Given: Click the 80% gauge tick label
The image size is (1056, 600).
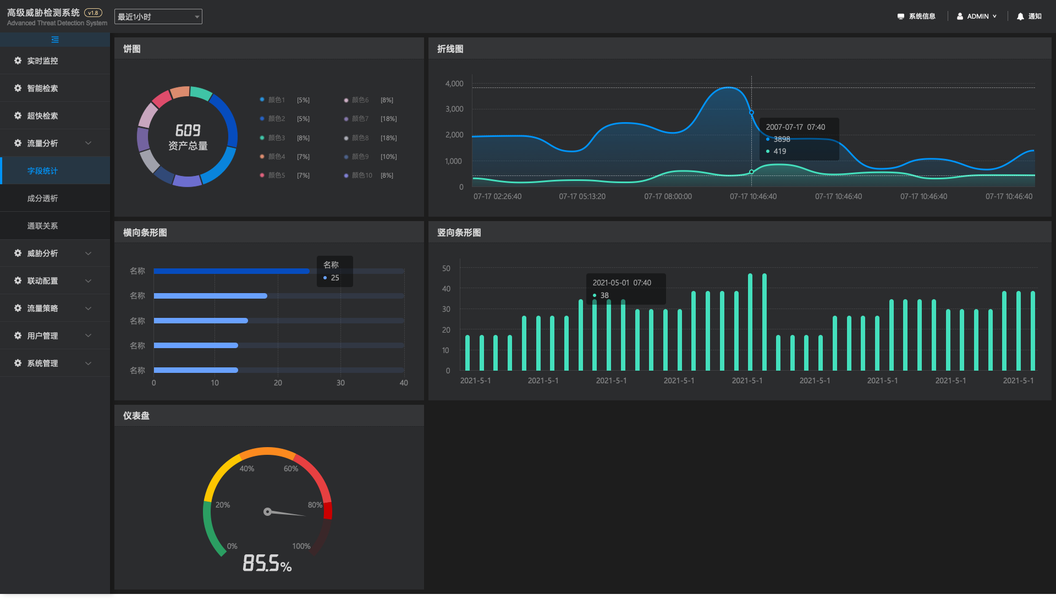Looking at the screenshot, I should (315, 505).
